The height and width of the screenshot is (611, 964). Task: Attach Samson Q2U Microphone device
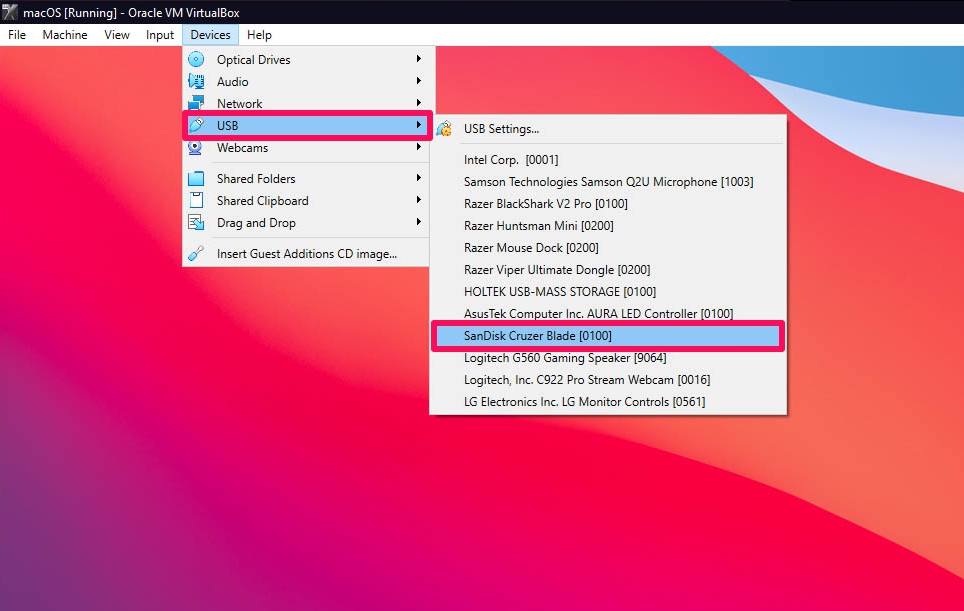607,182
